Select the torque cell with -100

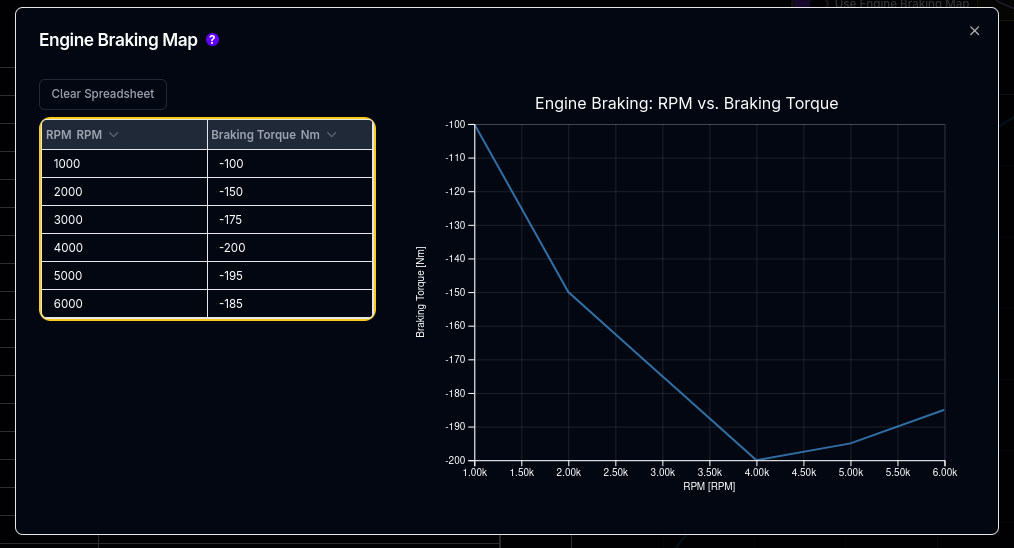(x=290, y=164)
